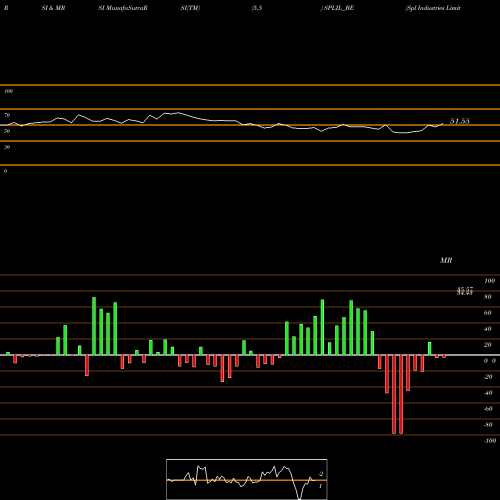Select the 'SI(TM)' header text
Viewport: 500px width, 500px height.
(190, 8)
